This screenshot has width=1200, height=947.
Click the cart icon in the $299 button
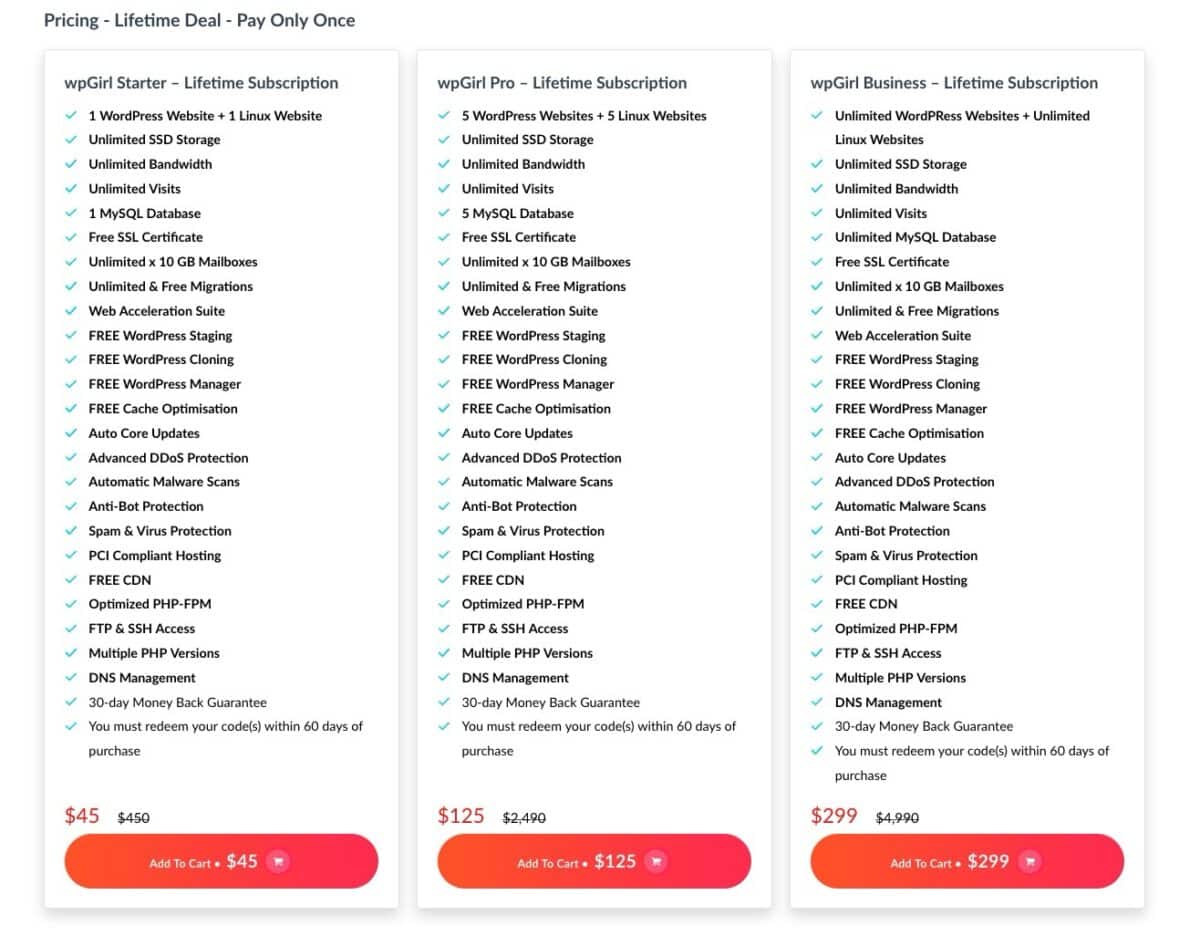1029,861
